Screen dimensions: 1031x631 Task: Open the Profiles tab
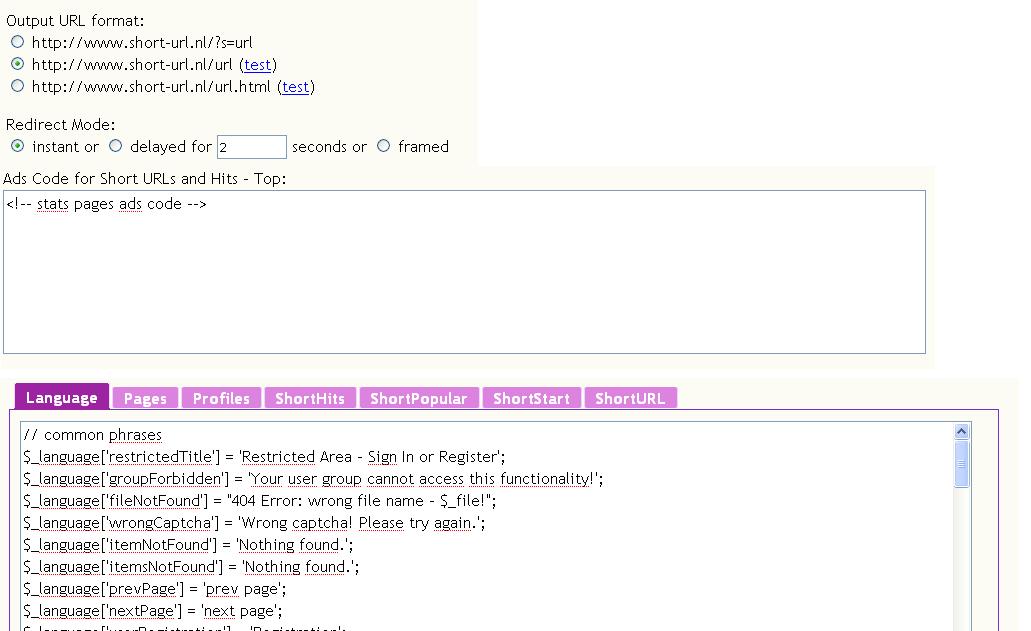222,398
